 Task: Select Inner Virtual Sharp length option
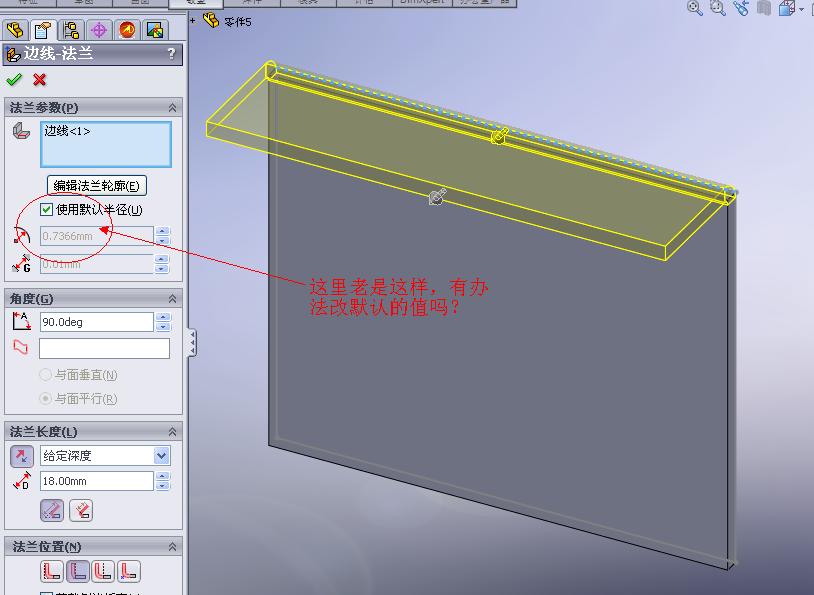[80, 510]
